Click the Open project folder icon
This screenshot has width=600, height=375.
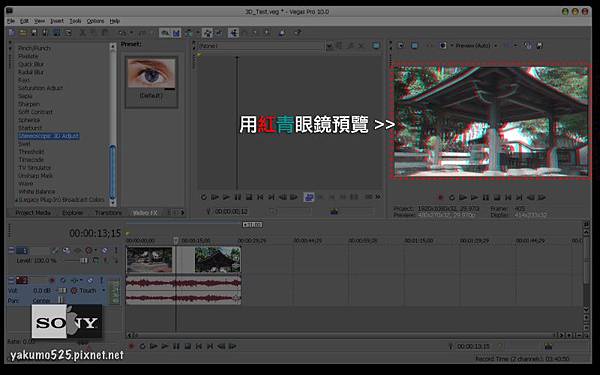[x=23, y=33]
